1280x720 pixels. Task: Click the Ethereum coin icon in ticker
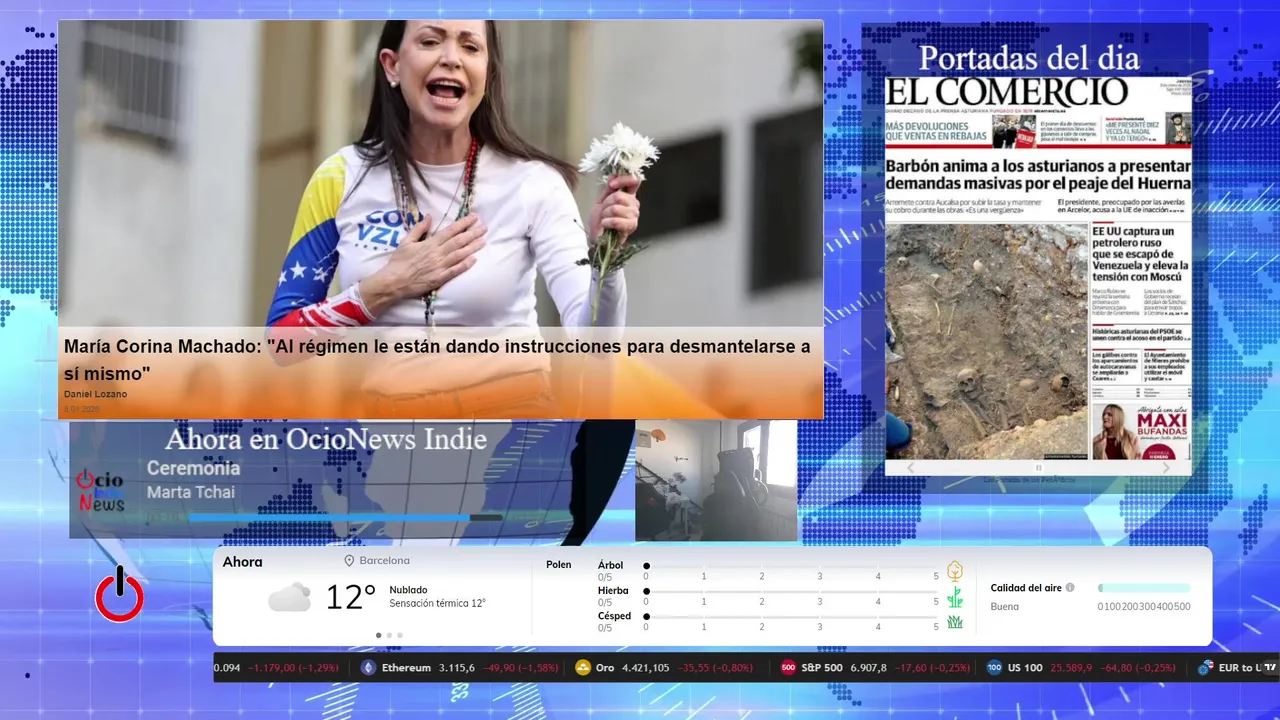coord(368,668)
